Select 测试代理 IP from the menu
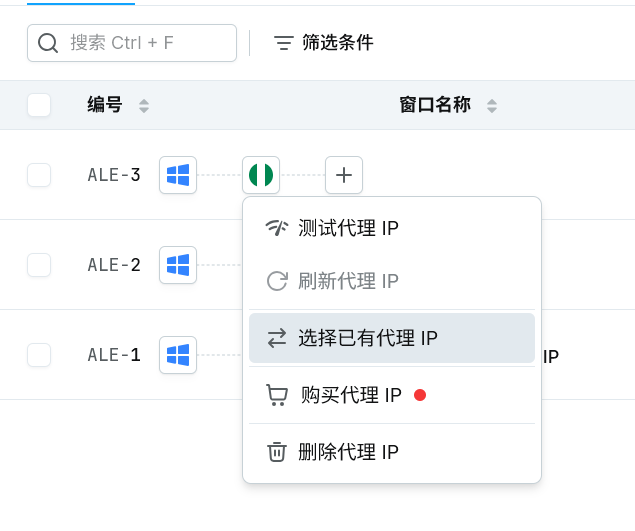Viewport: 635px width, 531px height. (x=392, y=228)
